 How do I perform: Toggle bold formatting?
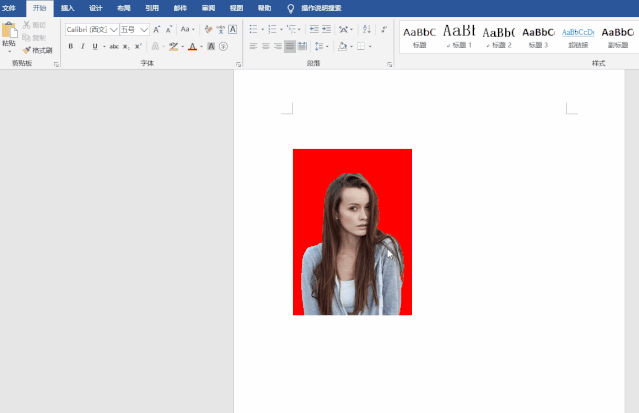[70, 46]
